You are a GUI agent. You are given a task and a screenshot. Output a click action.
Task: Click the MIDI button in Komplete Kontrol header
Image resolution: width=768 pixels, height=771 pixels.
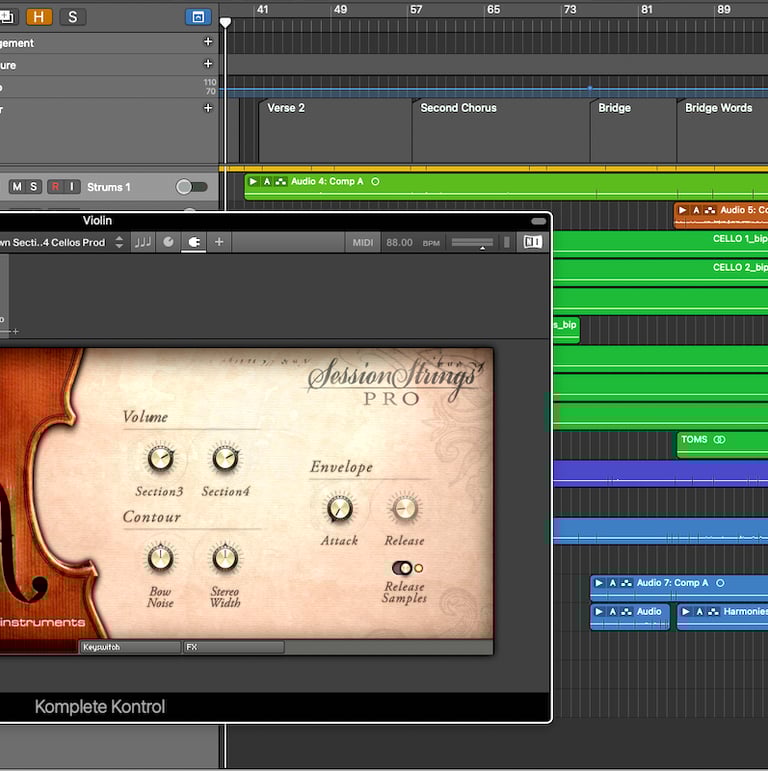point(362,242)
